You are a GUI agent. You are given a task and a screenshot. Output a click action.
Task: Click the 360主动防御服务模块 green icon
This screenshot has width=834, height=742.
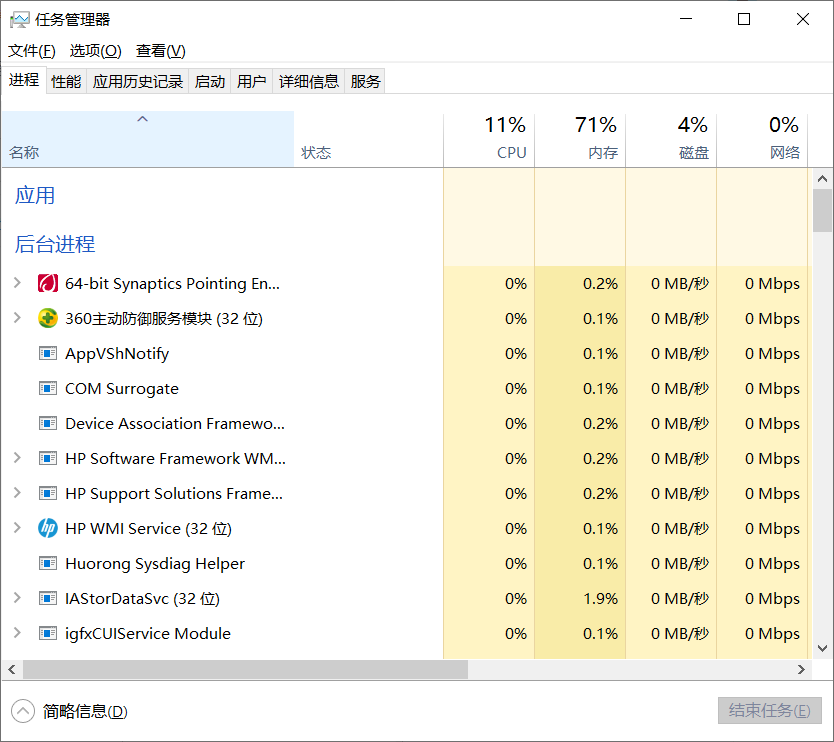coord(48,318)
